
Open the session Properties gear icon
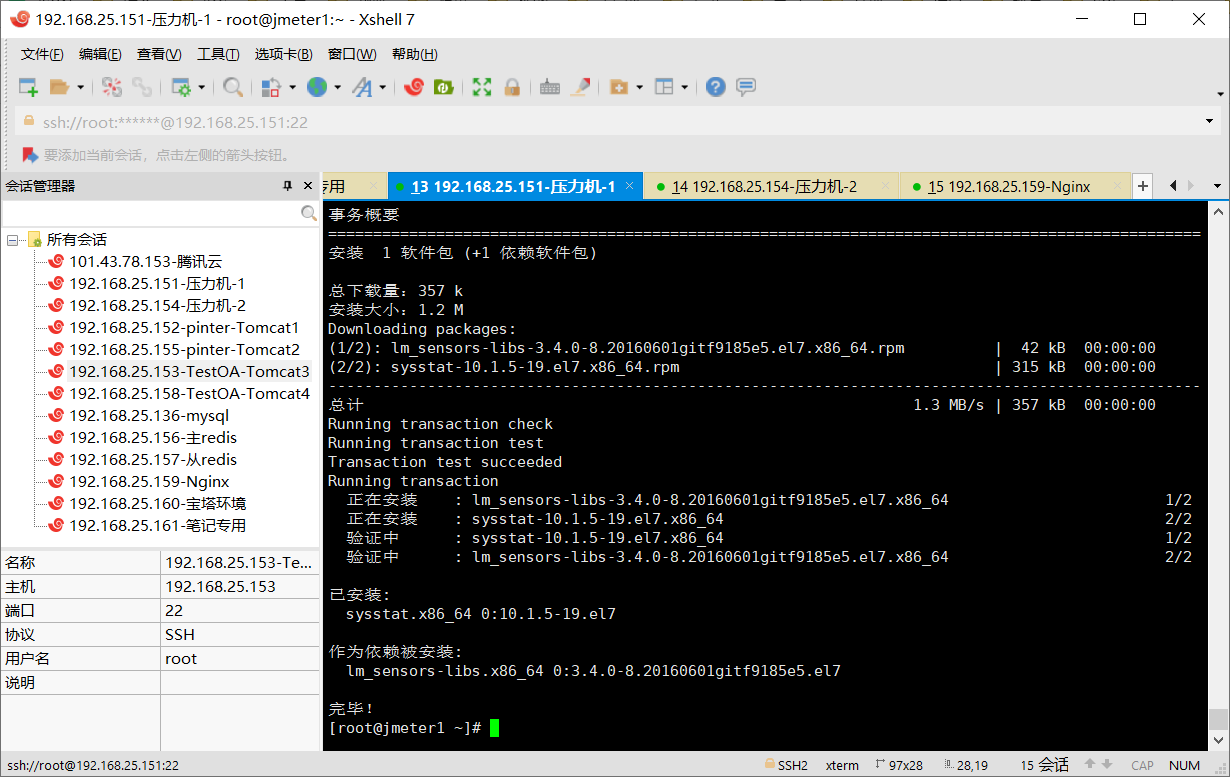[x=181, y=87]
